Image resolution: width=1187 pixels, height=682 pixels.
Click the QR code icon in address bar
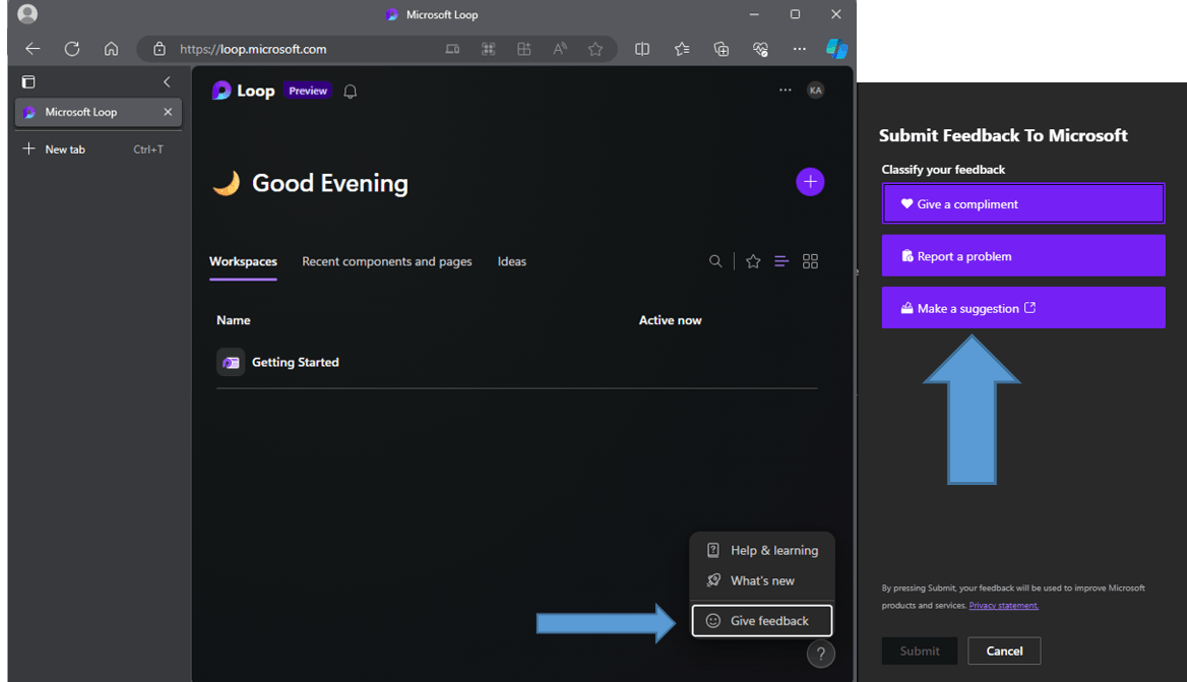click(488, 49)
